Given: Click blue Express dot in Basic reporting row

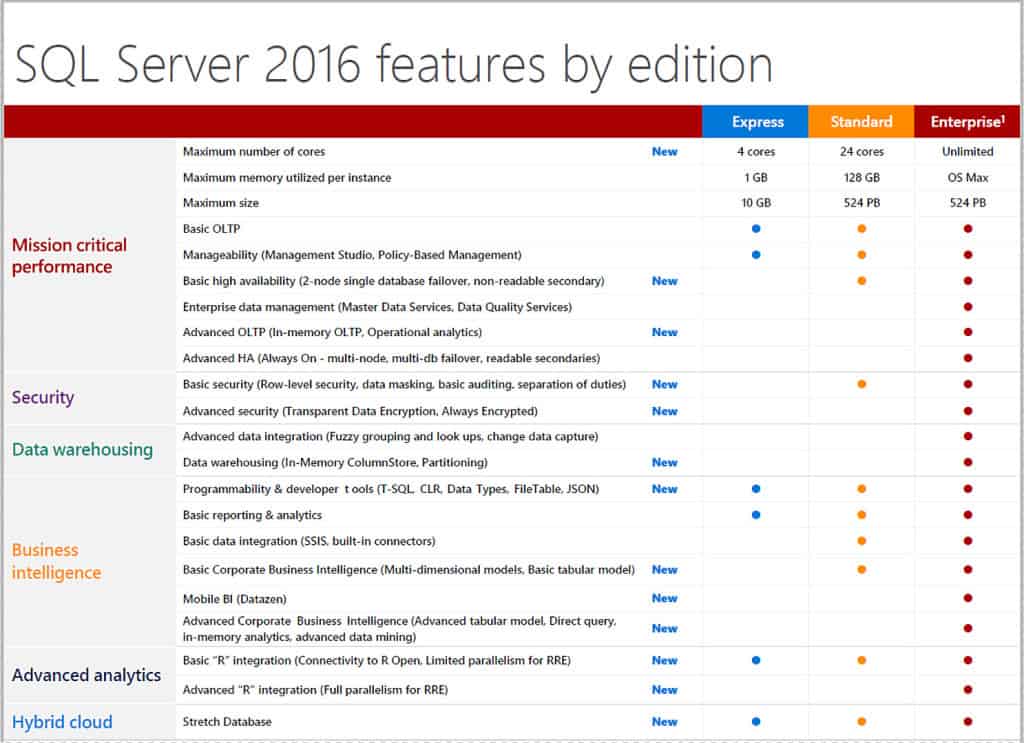Looking at the screenshot, I should [756, 514].
